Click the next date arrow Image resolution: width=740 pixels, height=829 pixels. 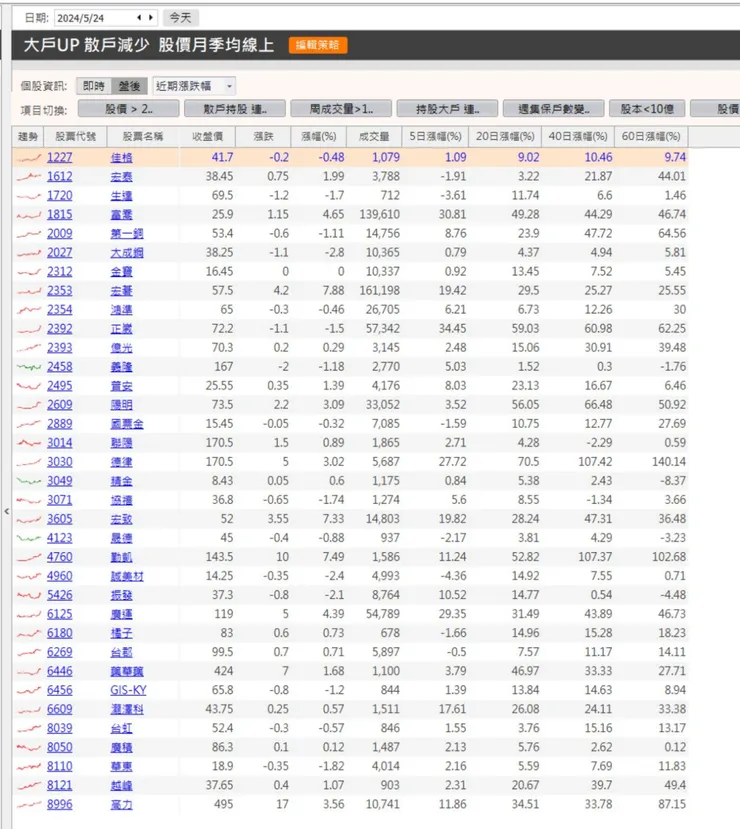point(151,18)
